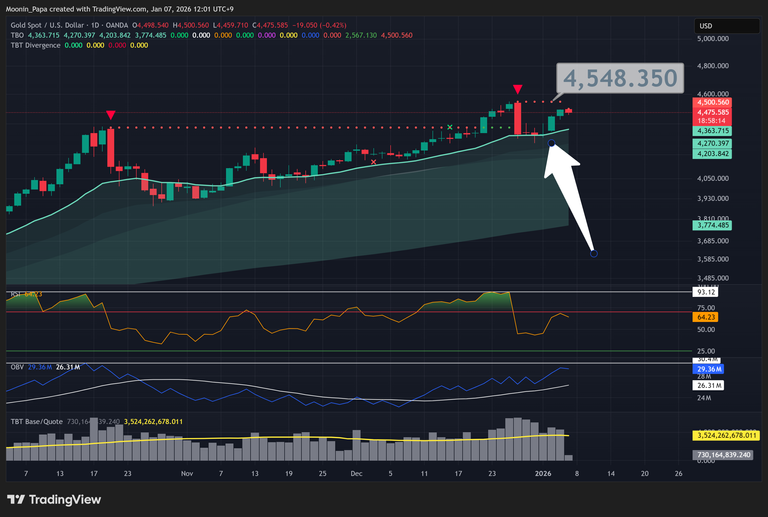Click the red X marker near early December

point(374,161)
